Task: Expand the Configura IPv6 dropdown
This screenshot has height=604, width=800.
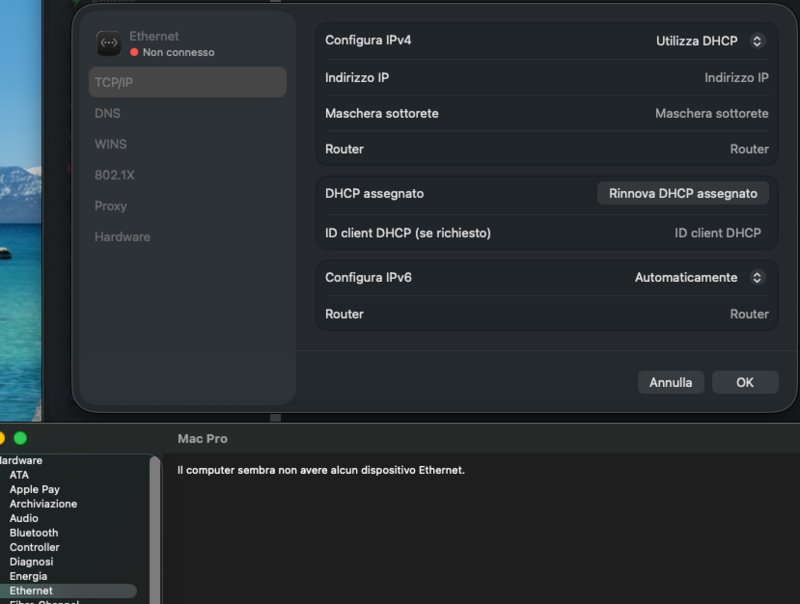Action: point(699,278)
